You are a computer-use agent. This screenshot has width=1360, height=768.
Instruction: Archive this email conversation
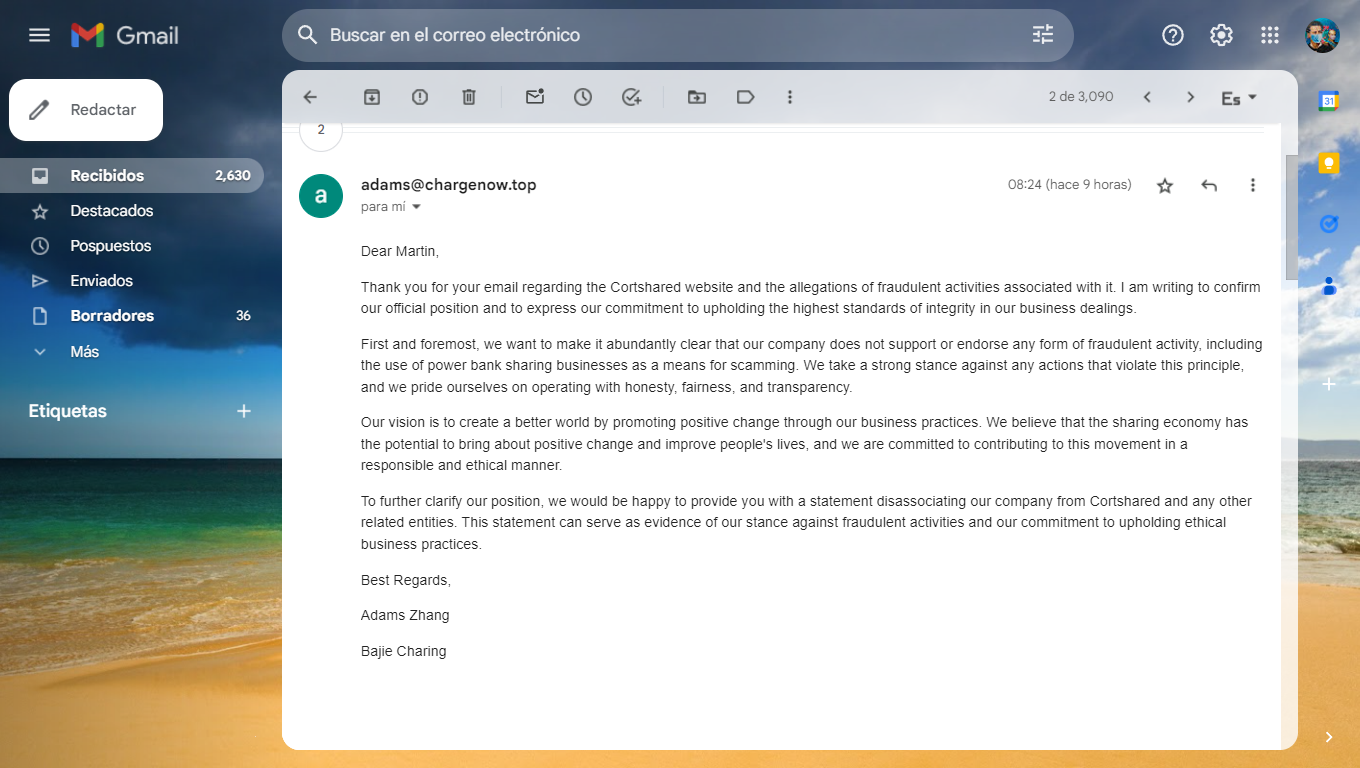[x=372, y=97]
